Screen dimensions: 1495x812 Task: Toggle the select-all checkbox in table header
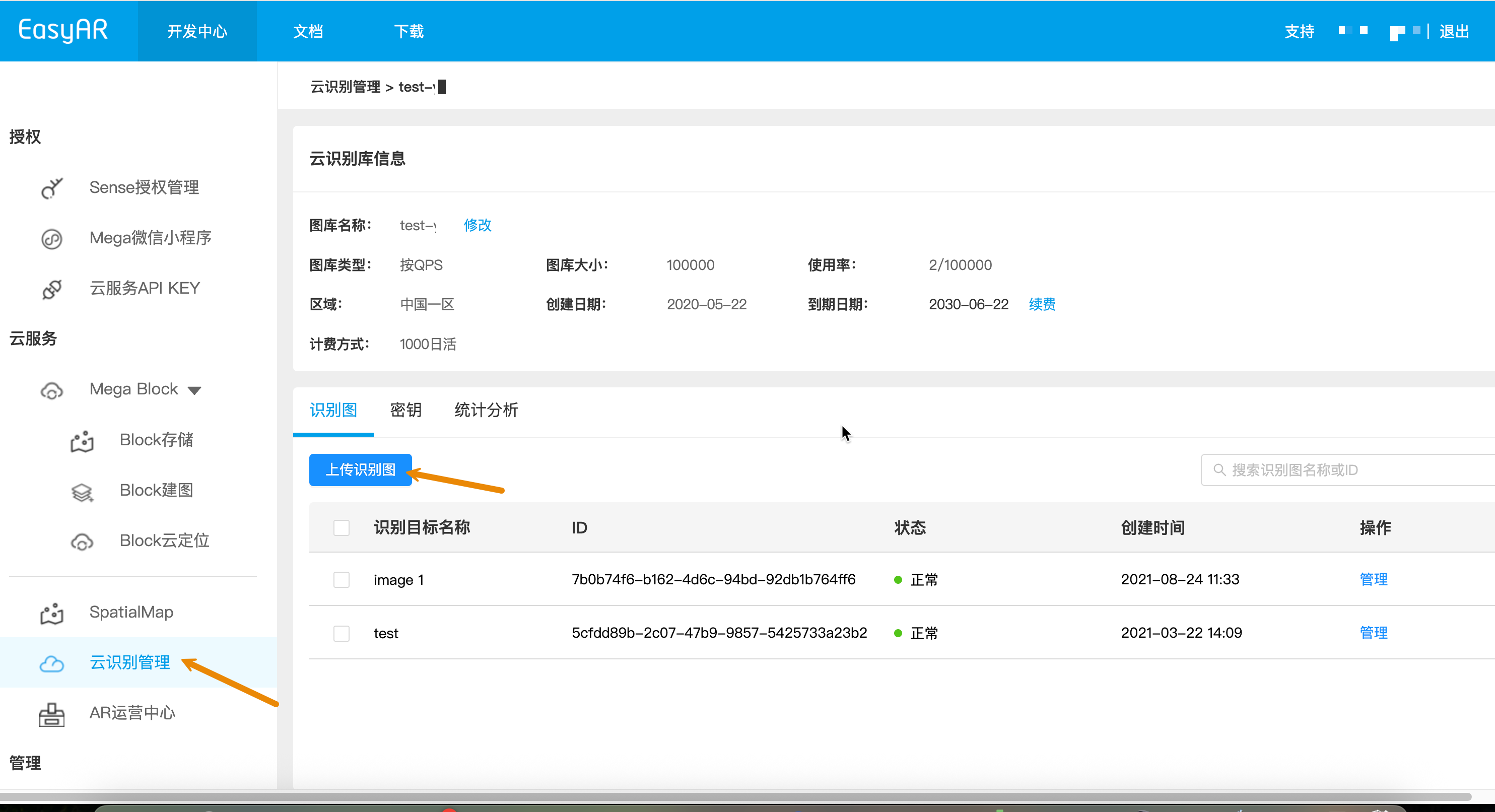pos(341,527)
